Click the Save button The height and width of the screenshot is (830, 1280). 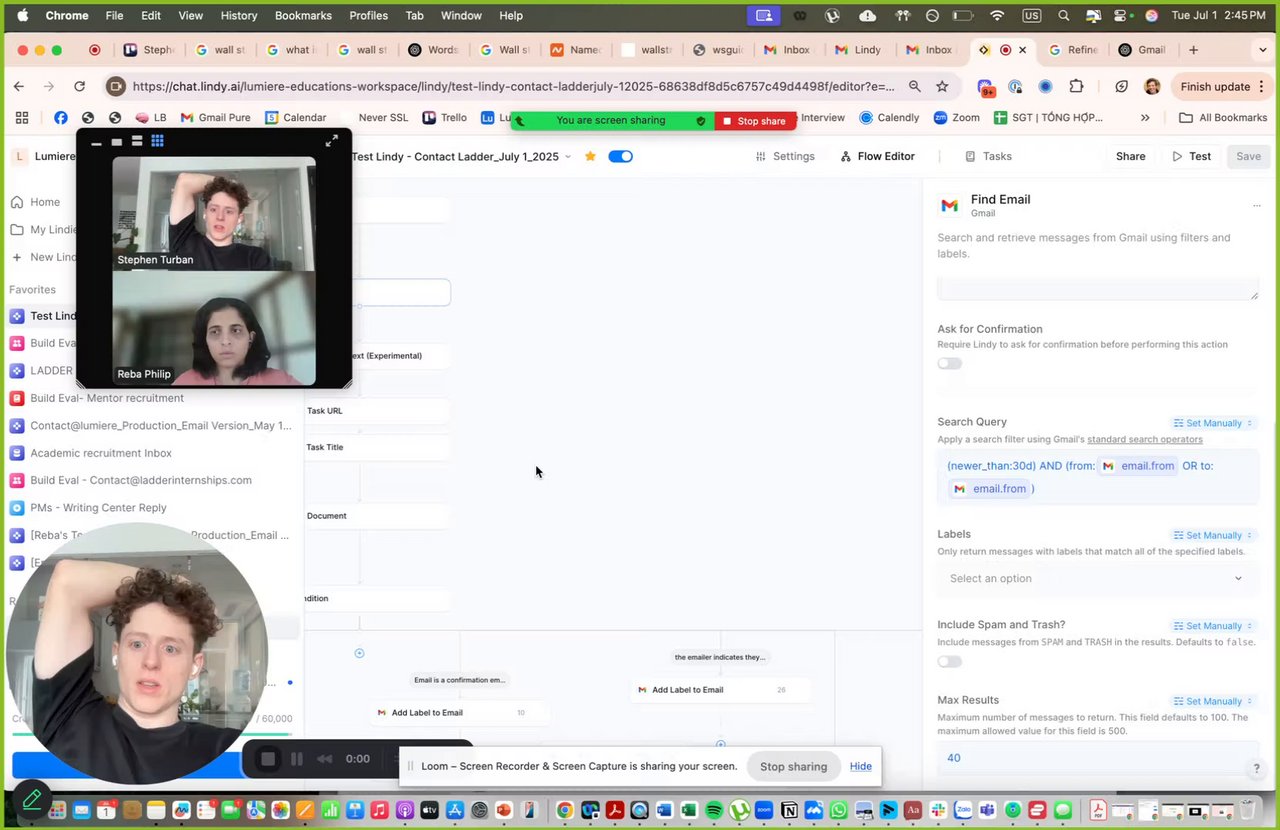pyautogui.click(x=1248, y=156)
